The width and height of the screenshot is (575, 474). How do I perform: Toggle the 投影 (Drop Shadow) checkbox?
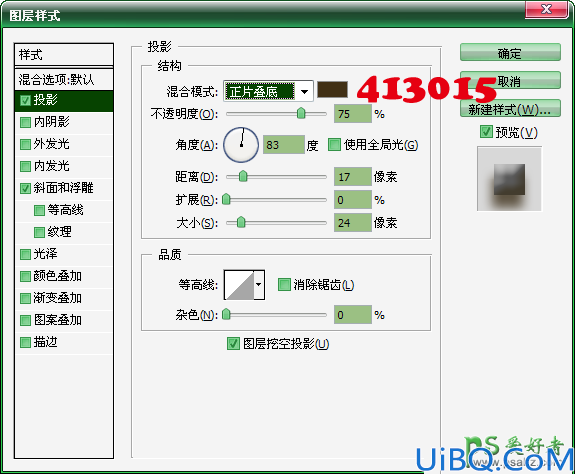(25, 100)
